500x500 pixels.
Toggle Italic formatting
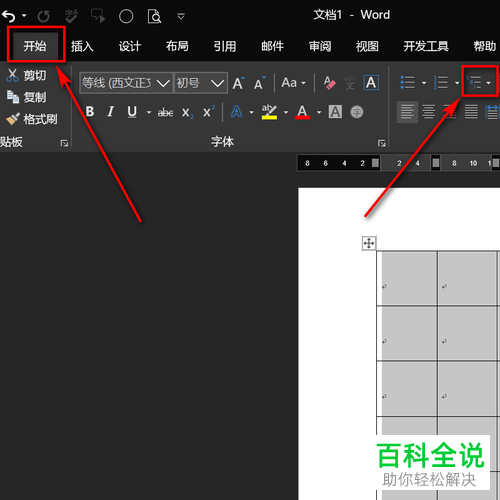click(111, 112)
